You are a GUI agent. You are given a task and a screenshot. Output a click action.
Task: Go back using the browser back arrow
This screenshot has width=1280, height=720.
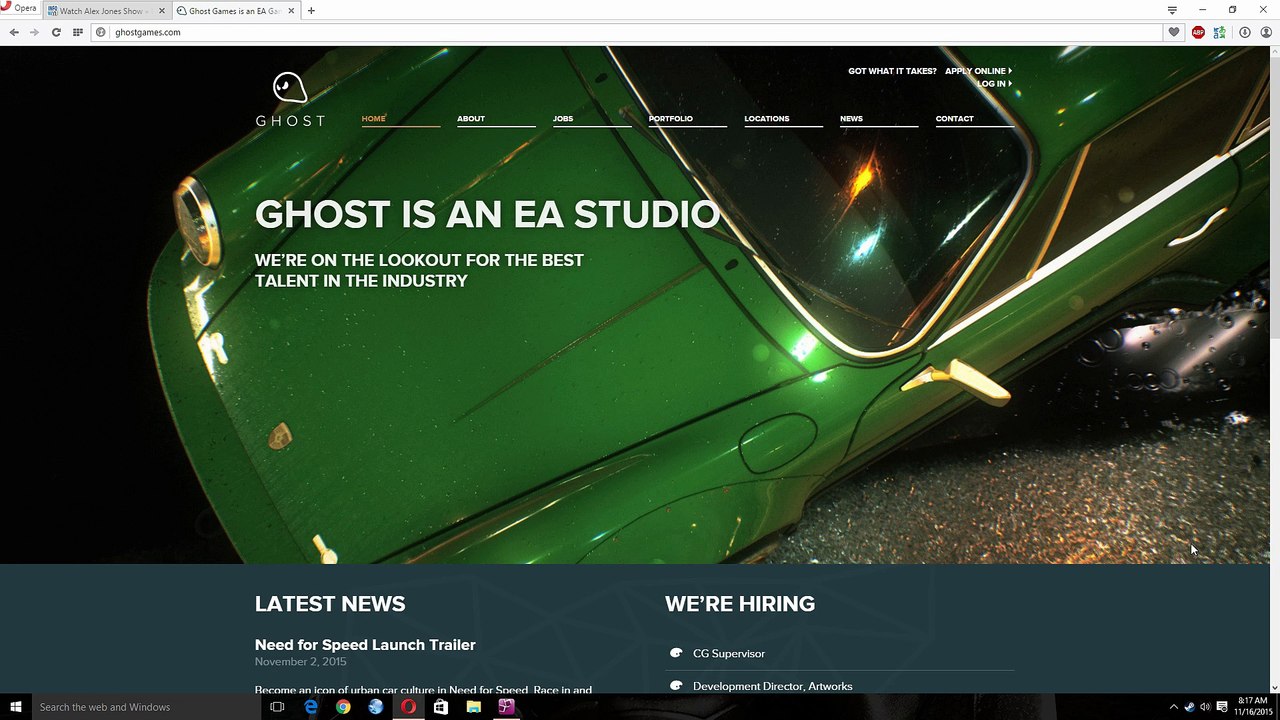14,32
